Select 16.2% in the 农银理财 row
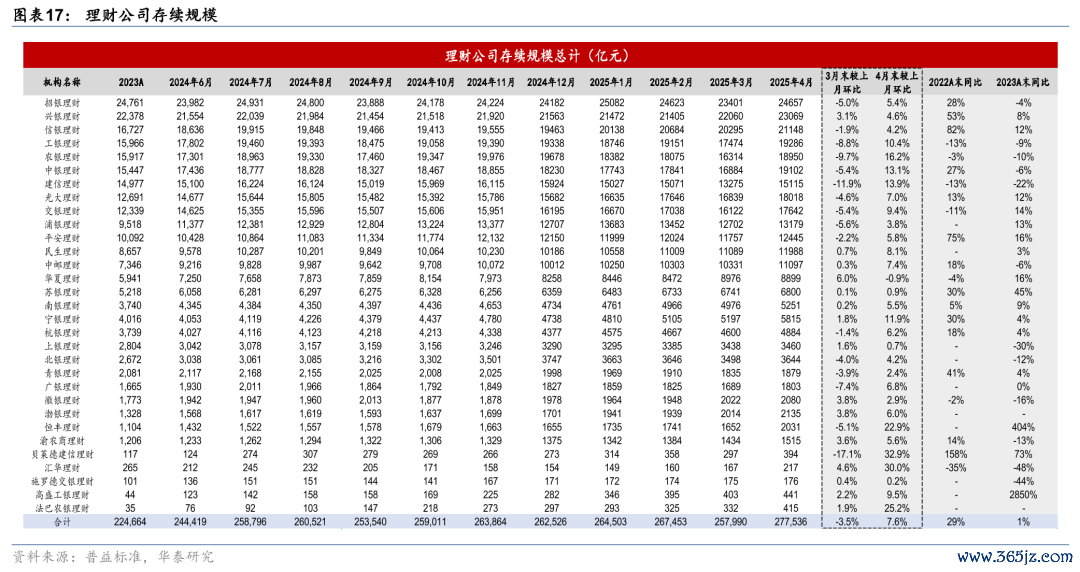Screen dimensions: 1080x572 (897, 157)
